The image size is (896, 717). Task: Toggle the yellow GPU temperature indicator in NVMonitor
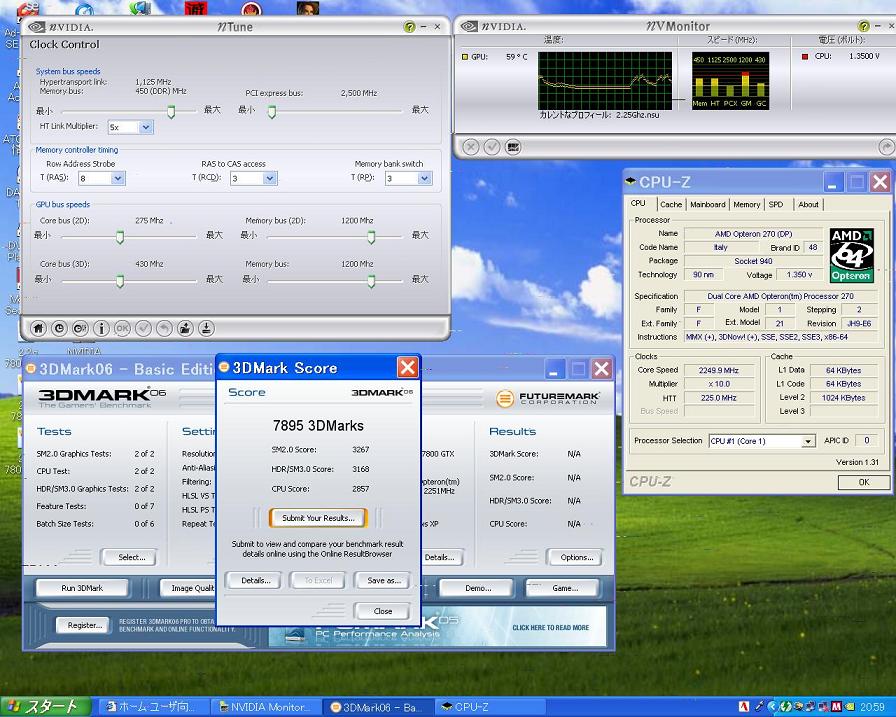(465, 57)
